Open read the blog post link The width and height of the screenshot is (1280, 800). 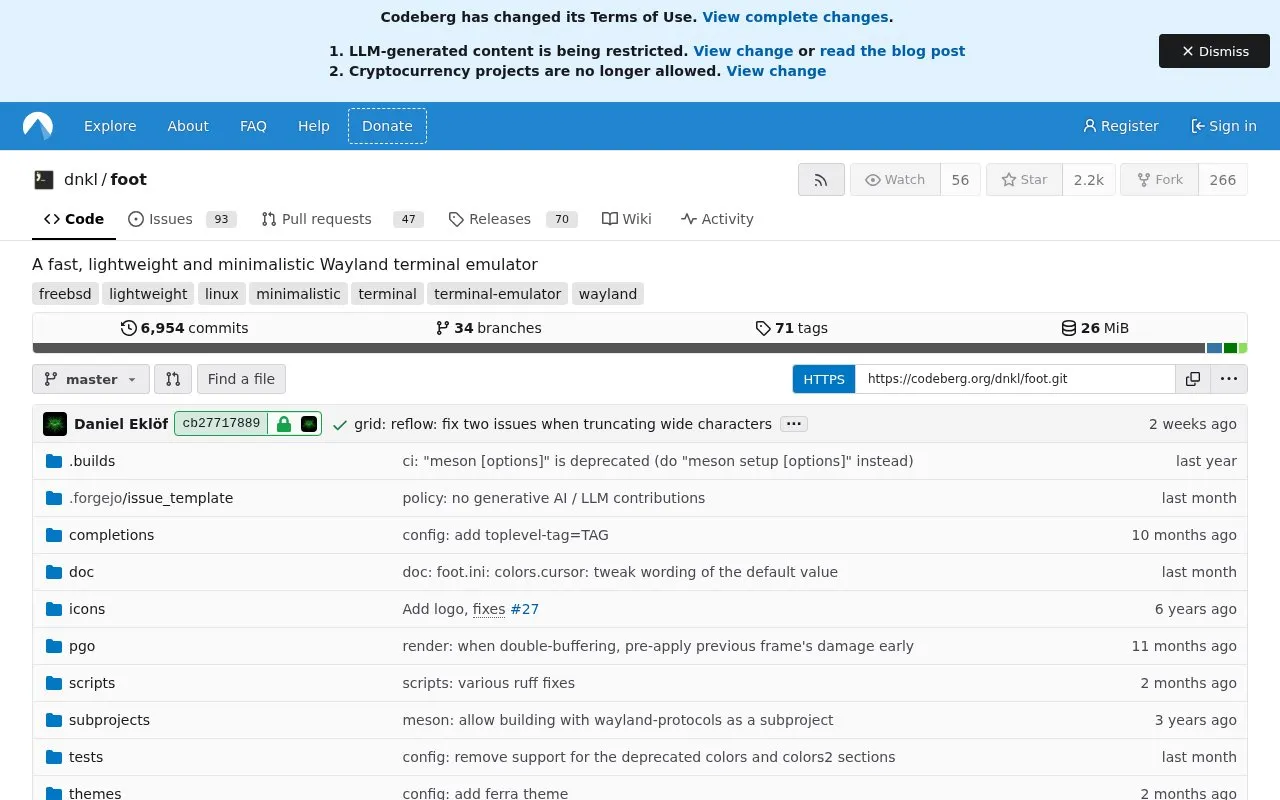coord(892,51)
